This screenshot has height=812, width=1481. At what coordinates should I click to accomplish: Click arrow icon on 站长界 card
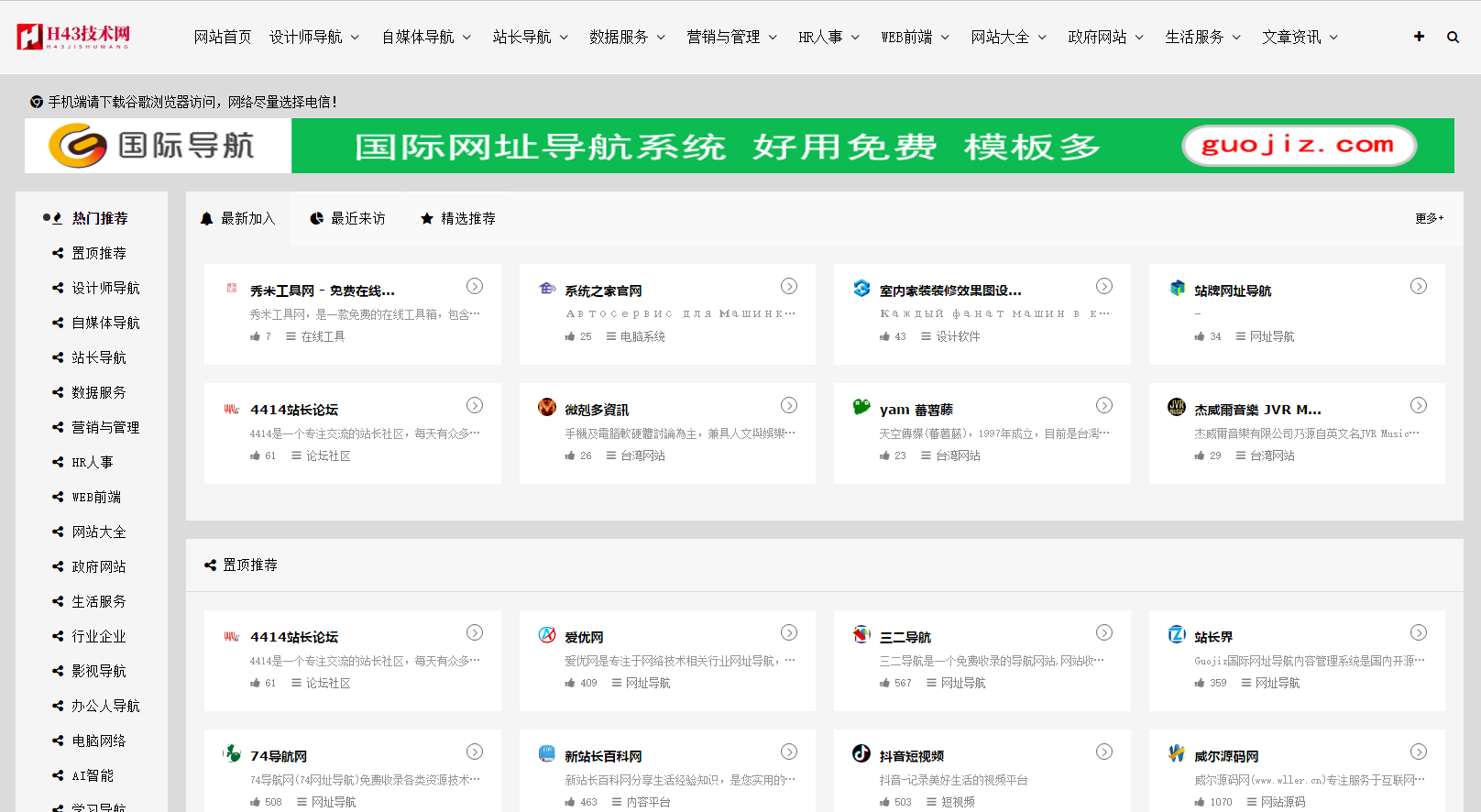[1419, 632]
